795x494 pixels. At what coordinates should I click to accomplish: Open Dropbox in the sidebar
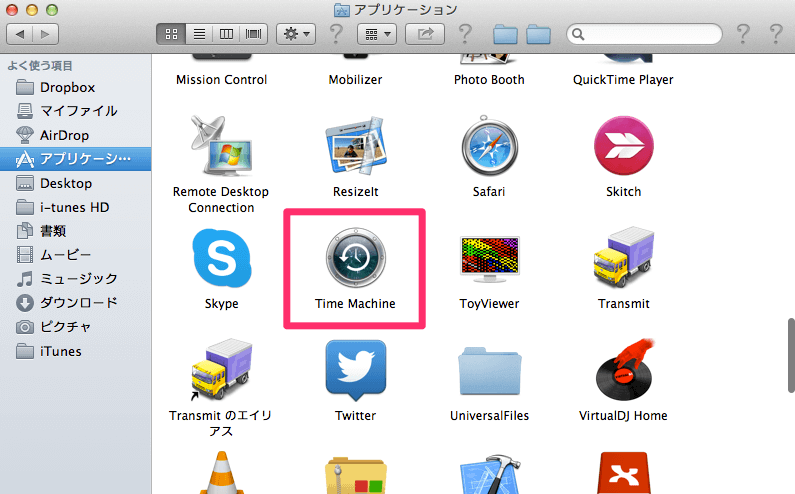(x=76, y=87)
